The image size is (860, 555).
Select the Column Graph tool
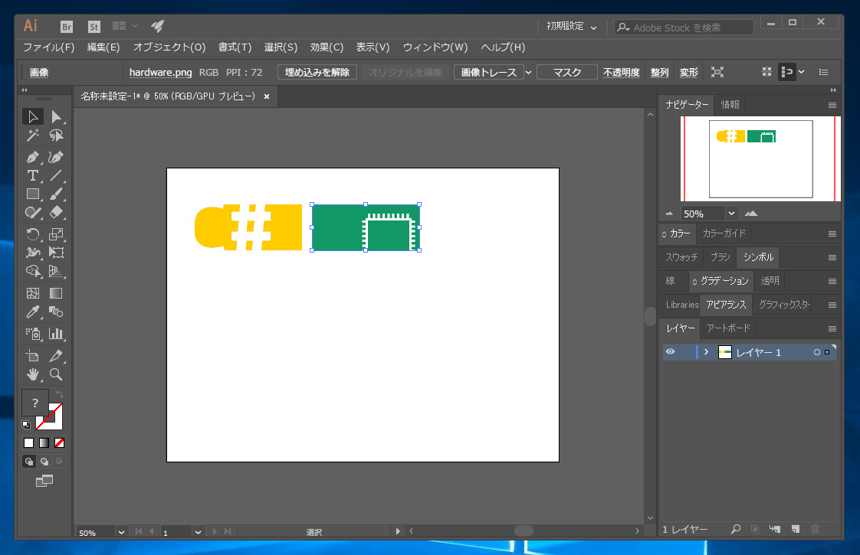click(56, 333)
